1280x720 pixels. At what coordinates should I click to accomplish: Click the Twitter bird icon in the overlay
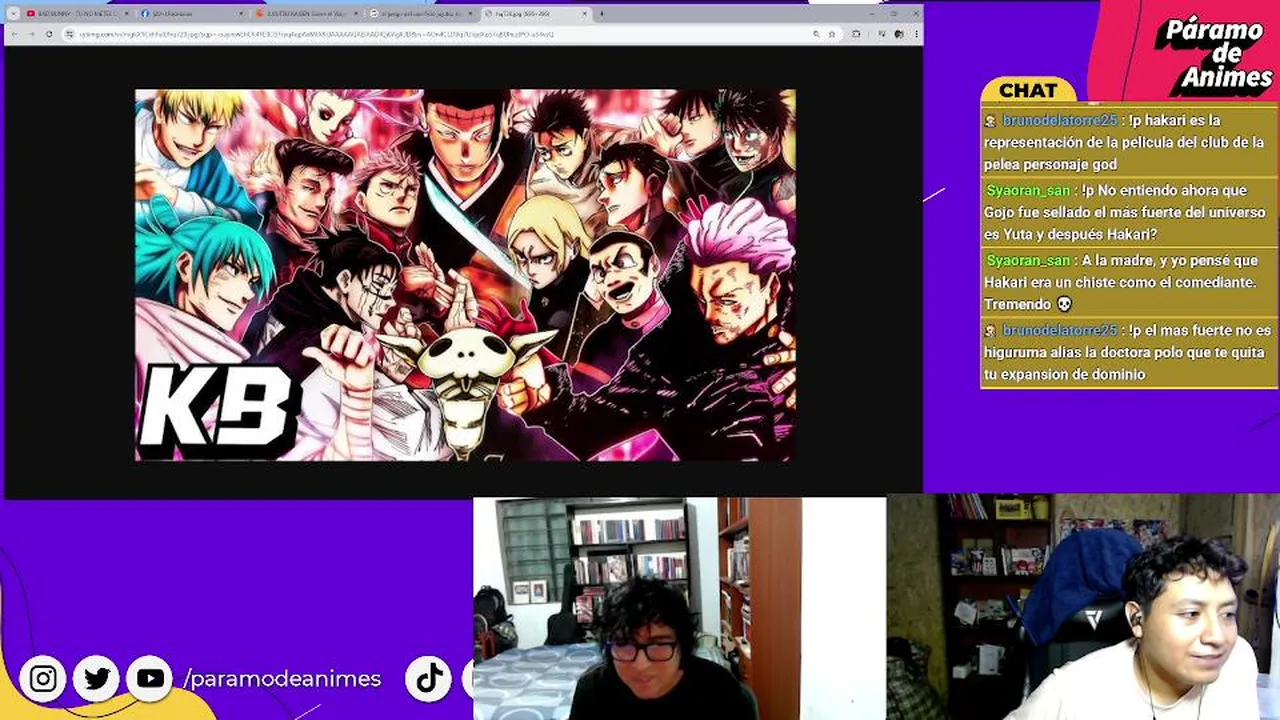pos(97,679)
